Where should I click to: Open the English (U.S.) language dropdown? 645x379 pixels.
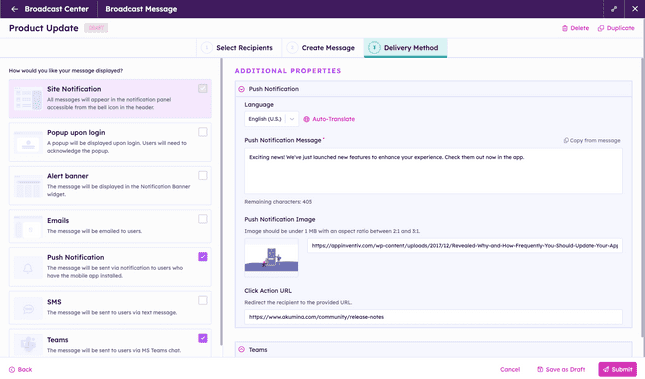271,119
